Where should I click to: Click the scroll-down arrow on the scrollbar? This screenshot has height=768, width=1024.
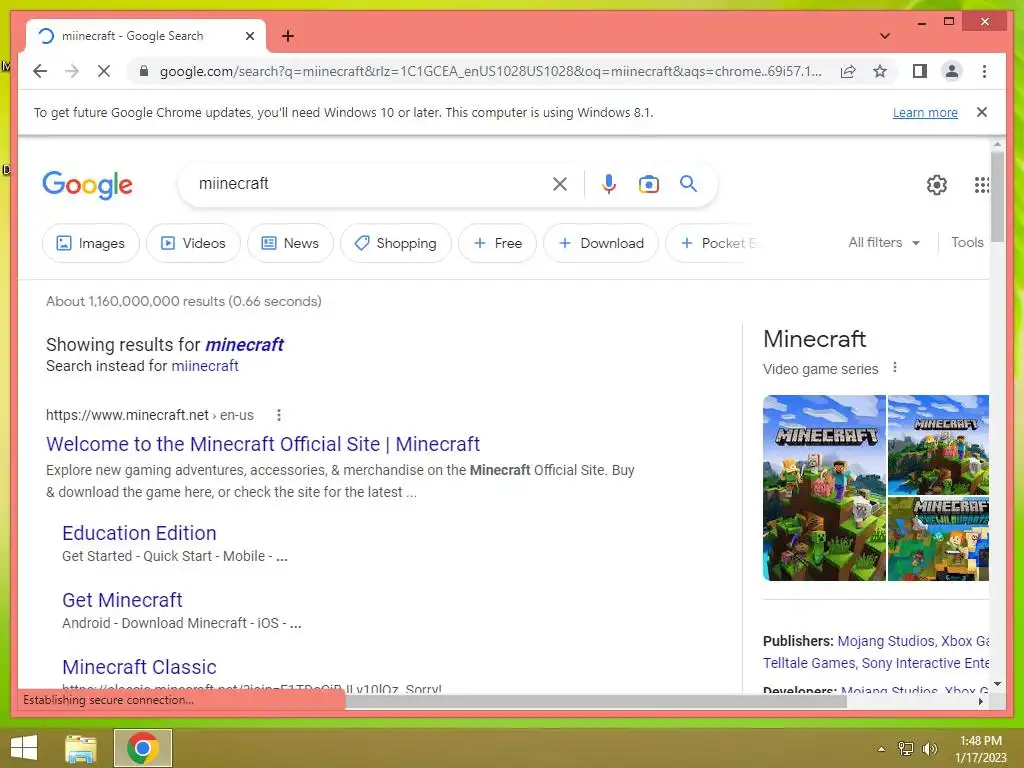[997, 684]
